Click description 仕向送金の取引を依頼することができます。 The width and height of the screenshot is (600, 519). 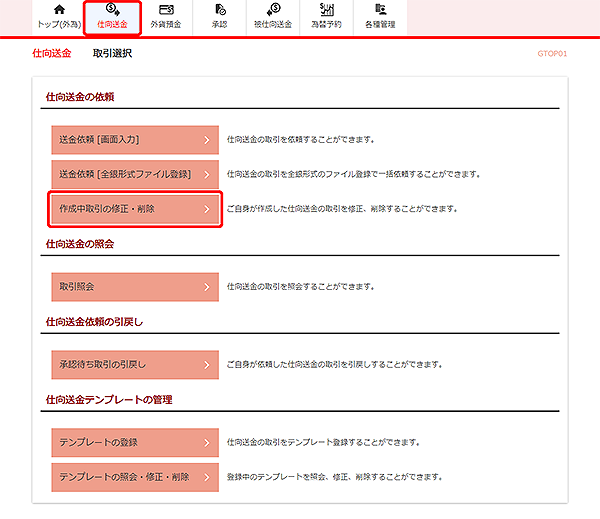[x=301, y=140]
